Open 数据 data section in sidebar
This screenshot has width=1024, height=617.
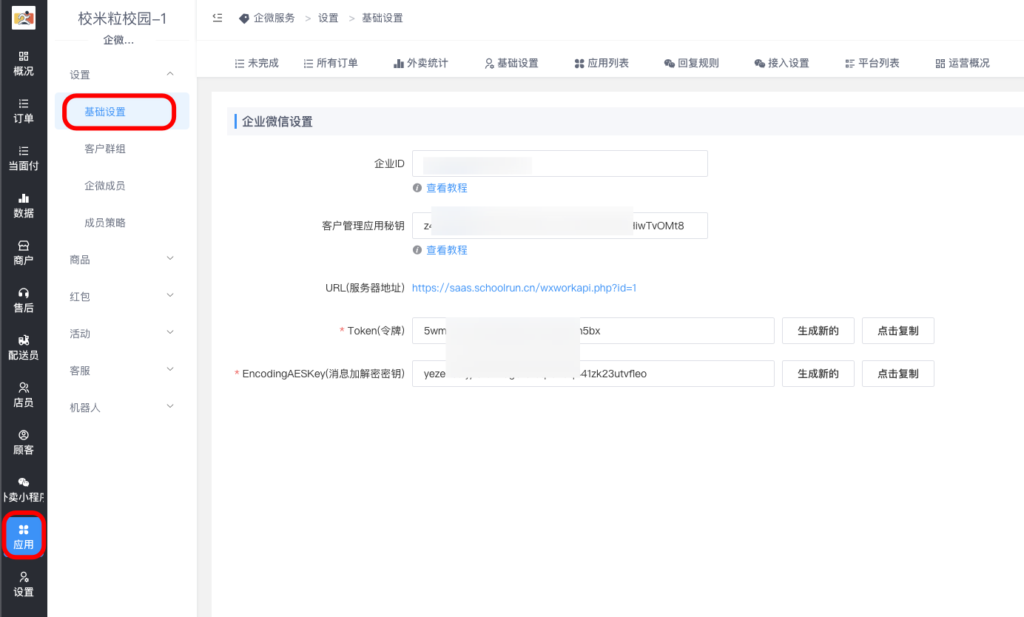23,205
